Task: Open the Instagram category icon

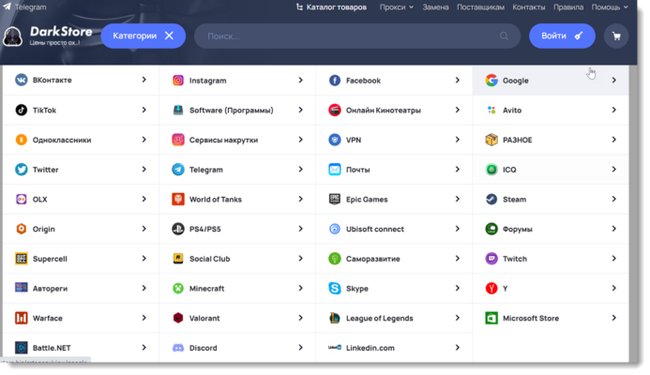Action: click(178, 80)
